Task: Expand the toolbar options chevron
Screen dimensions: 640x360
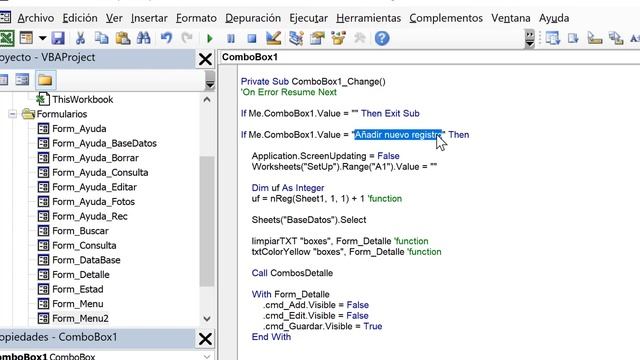Action: pos(529,39)
